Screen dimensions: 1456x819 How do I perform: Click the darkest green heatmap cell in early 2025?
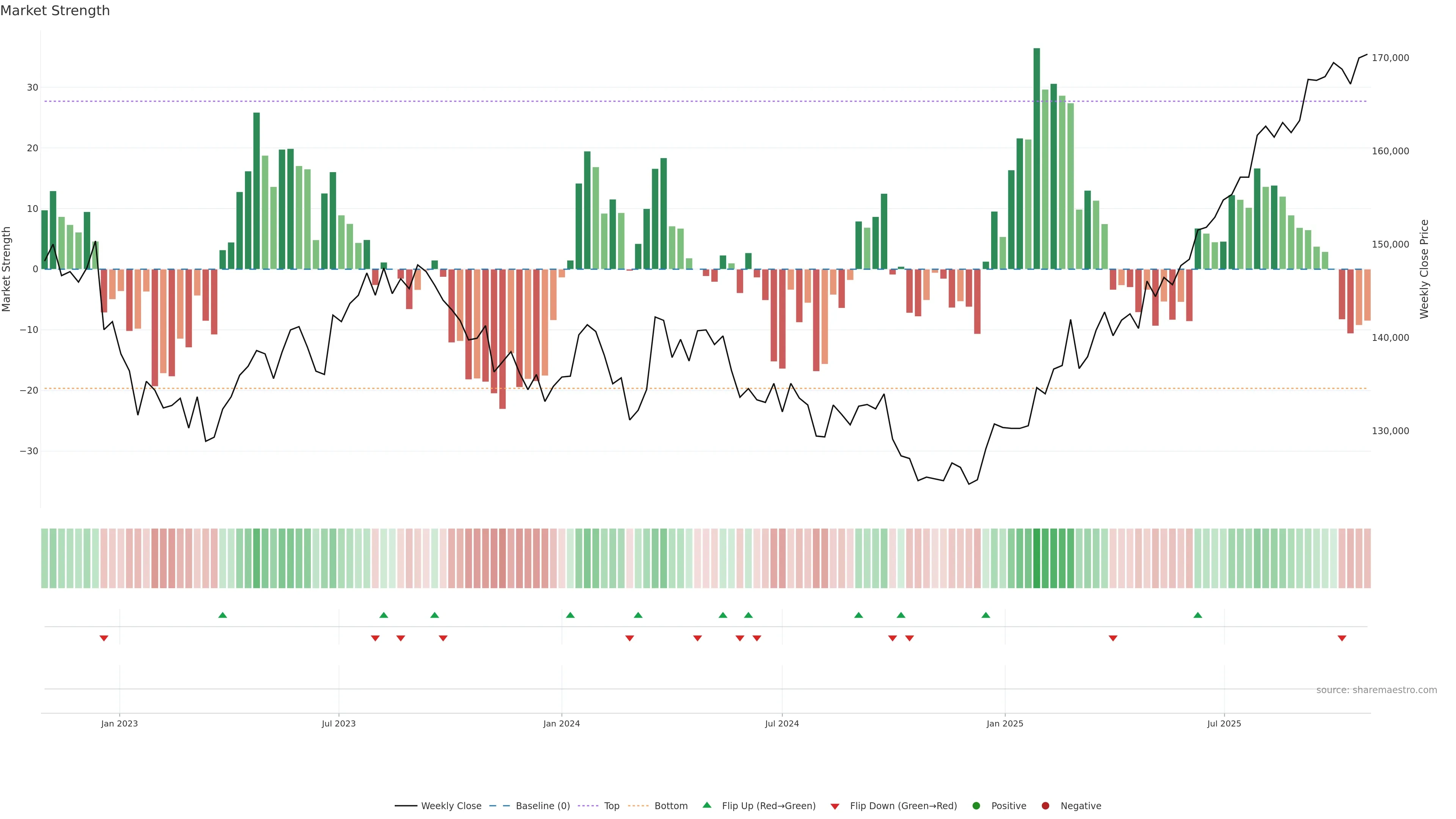1037,559
